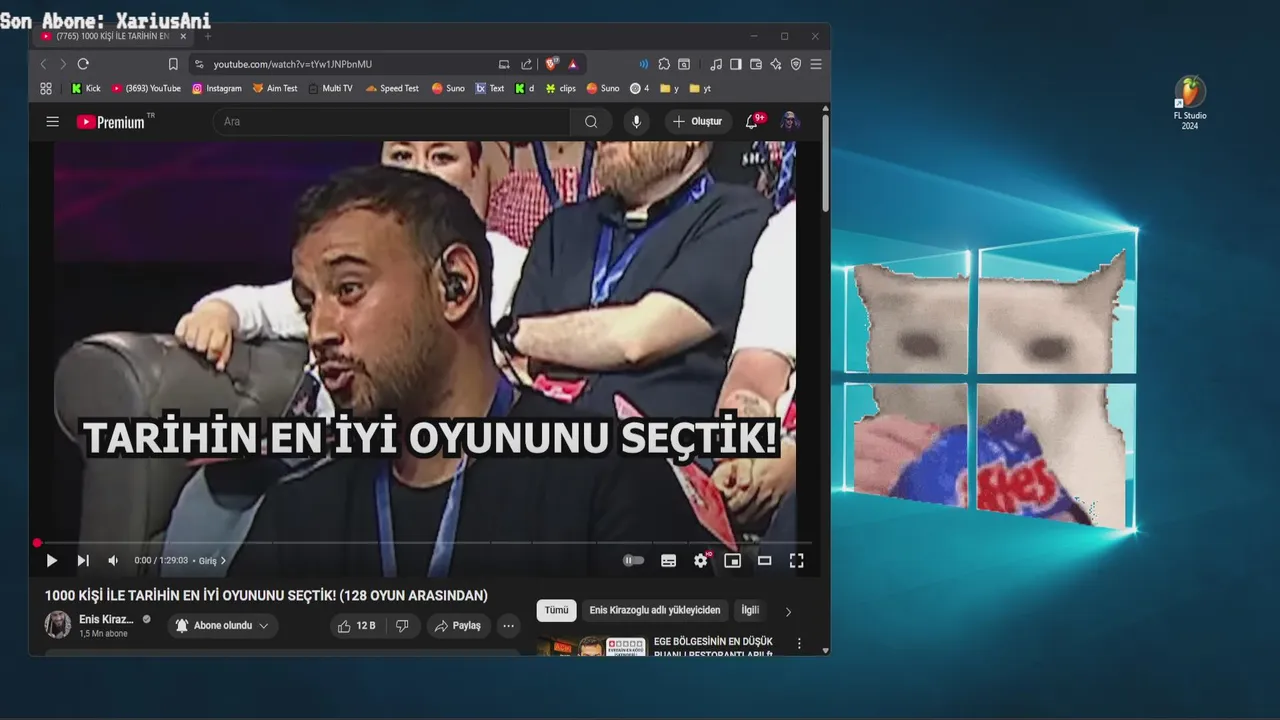1280x720 pixels.
Task: Select the 'Tümü' filter chip
Action: coord(556,610)
